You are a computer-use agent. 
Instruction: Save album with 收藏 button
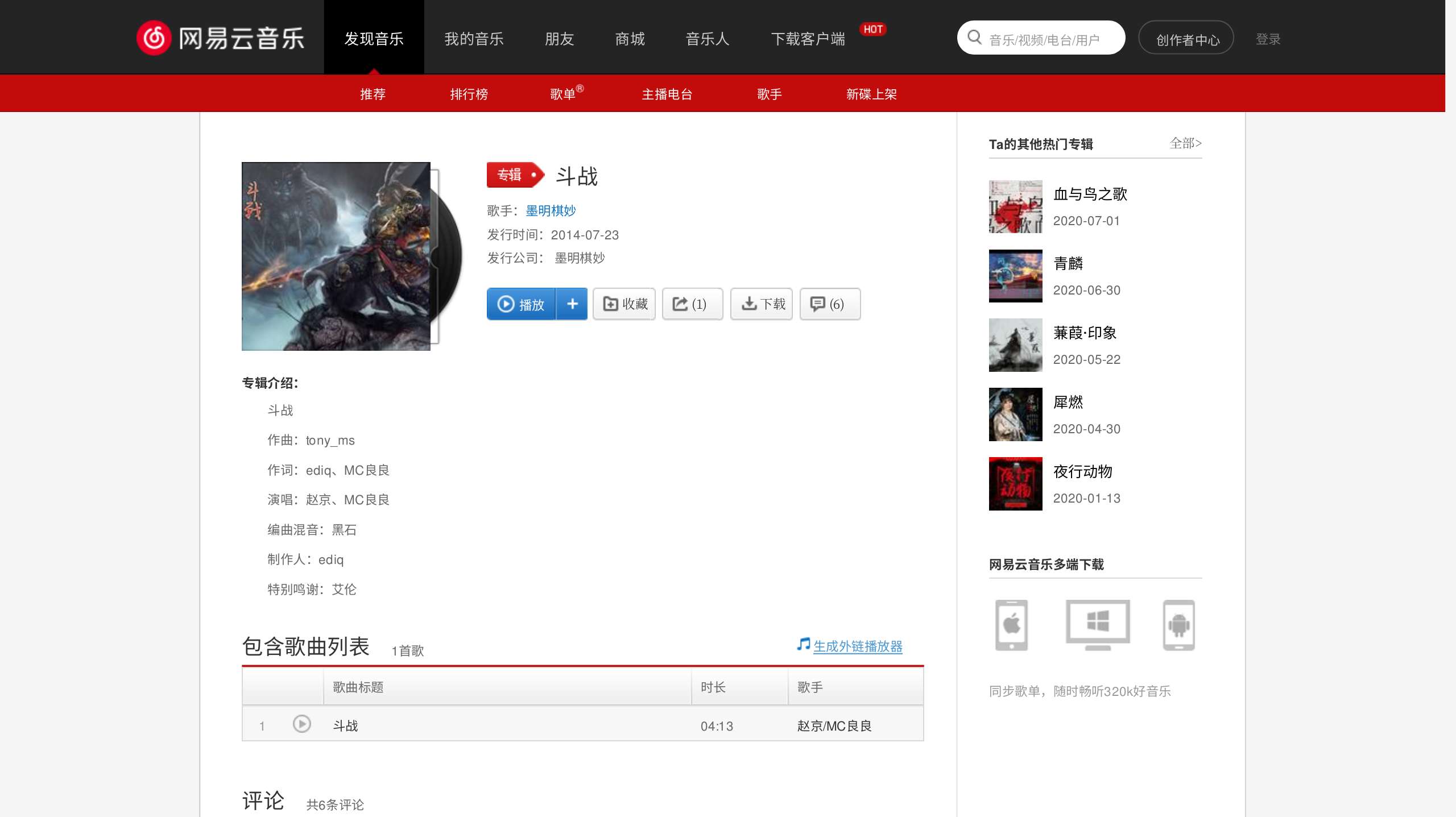pyautogui.click(x=624, y=304)
